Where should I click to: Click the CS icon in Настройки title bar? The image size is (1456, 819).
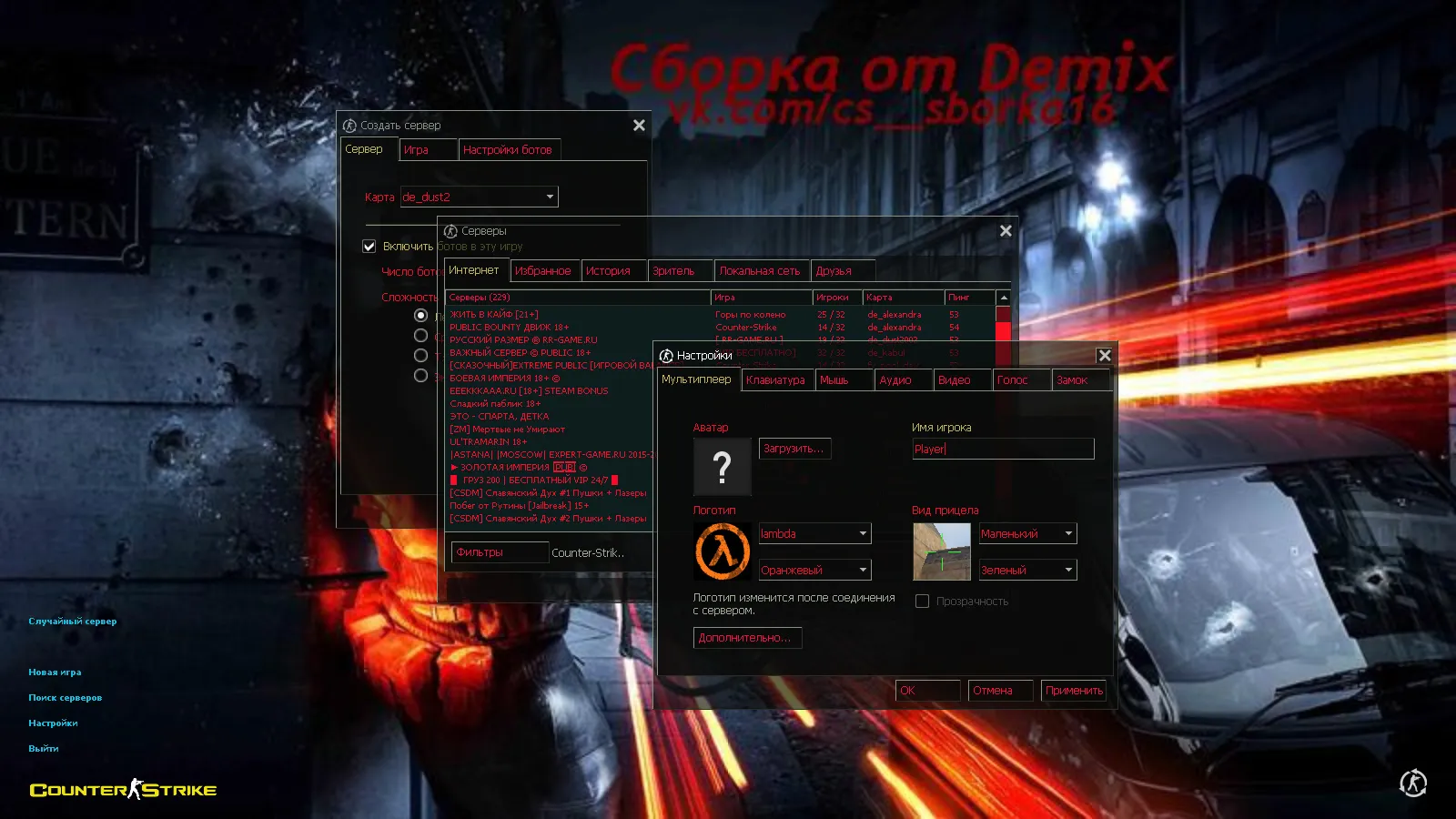pyautogui.click(x=665, y=355)
